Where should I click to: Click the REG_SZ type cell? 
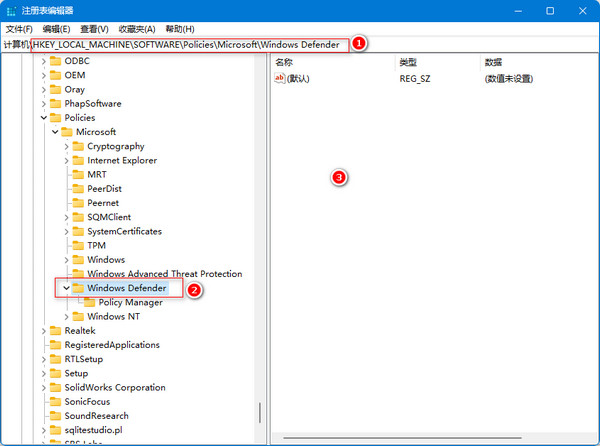415,79
